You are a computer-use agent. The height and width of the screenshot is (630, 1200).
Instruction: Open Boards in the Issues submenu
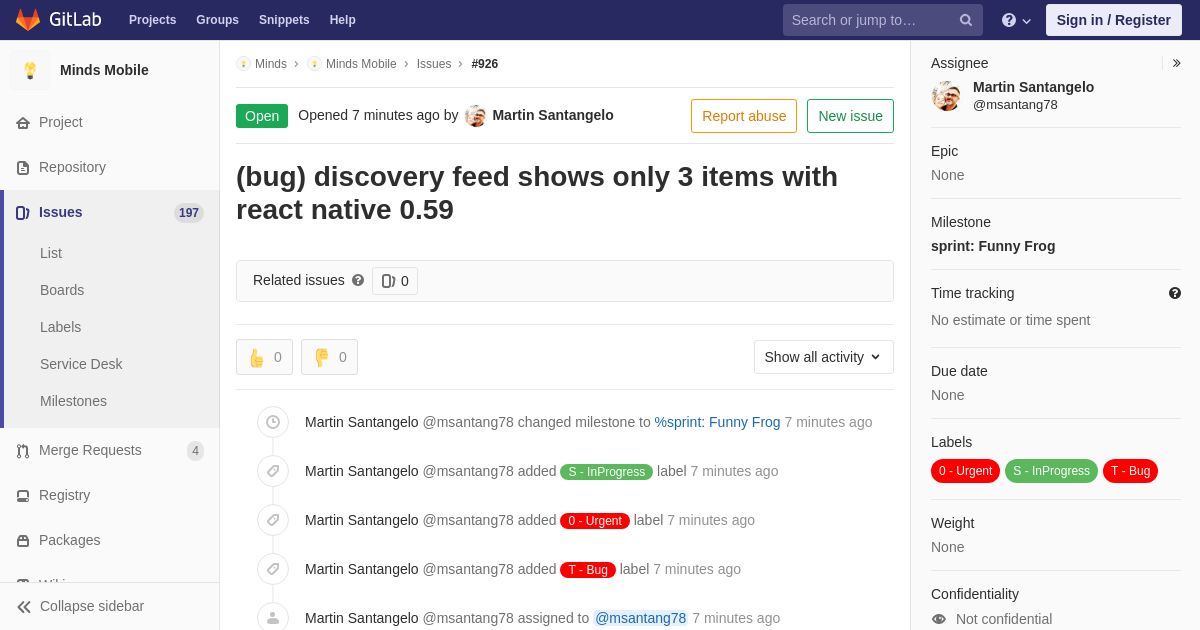coord(62,290)
